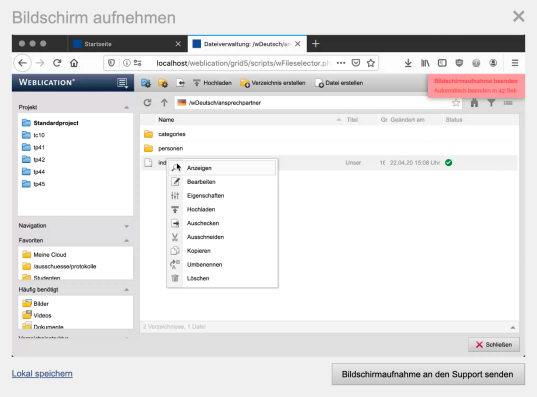Click the binoculars search icon
Image resolution: width=537 pixels, height=397 pixels.
(x=474, y=103)
